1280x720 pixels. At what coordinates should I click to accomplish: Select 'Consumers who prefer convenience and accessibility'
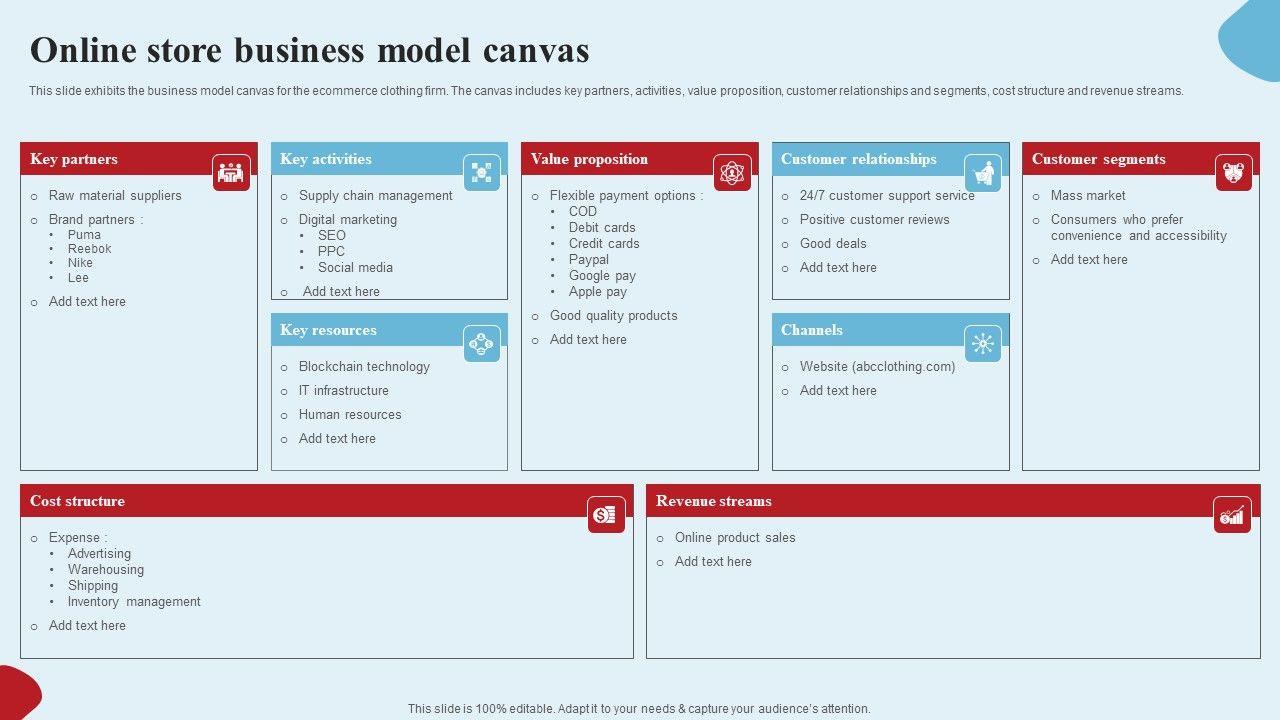(1139, 228)
